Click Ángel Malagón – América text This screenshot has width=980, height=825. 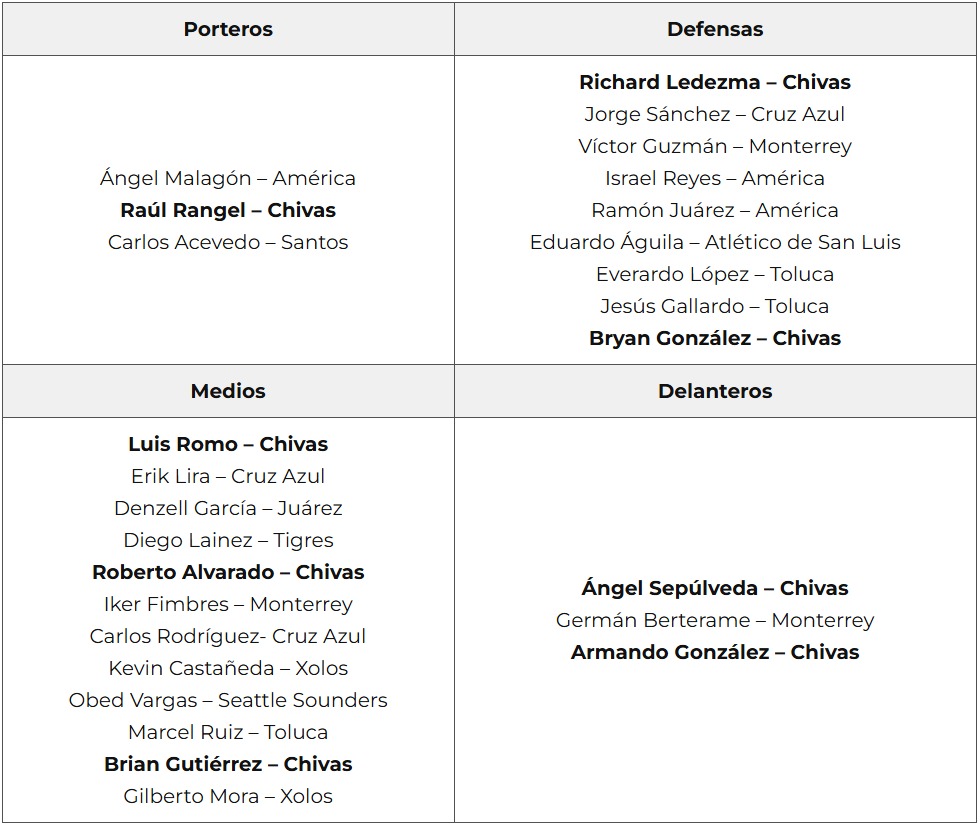[228, 178]
